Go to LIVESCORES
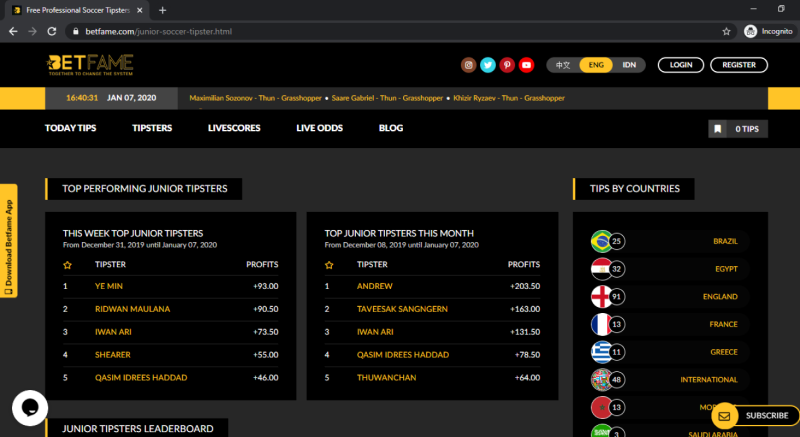The height and width of the screenshot is (437, 800). (234, 128)
